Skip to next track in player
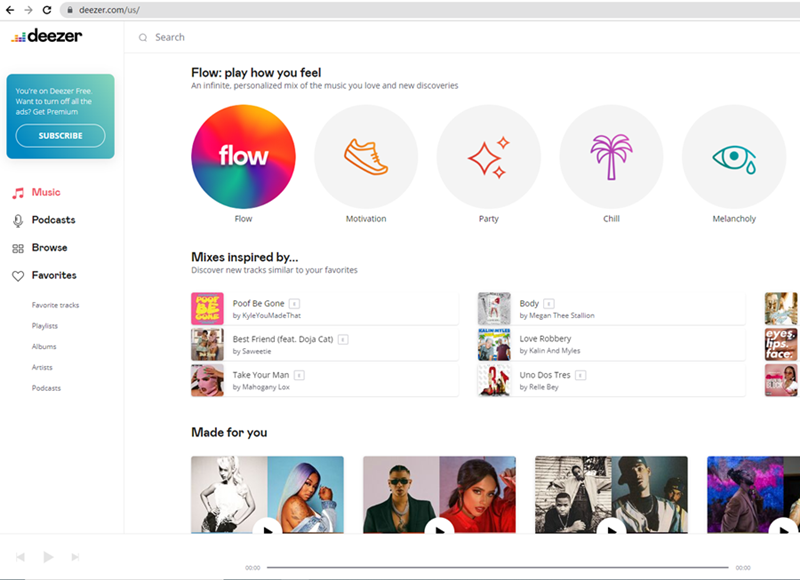The width and height of the screenshot is (800, 580). click(75, 557)
